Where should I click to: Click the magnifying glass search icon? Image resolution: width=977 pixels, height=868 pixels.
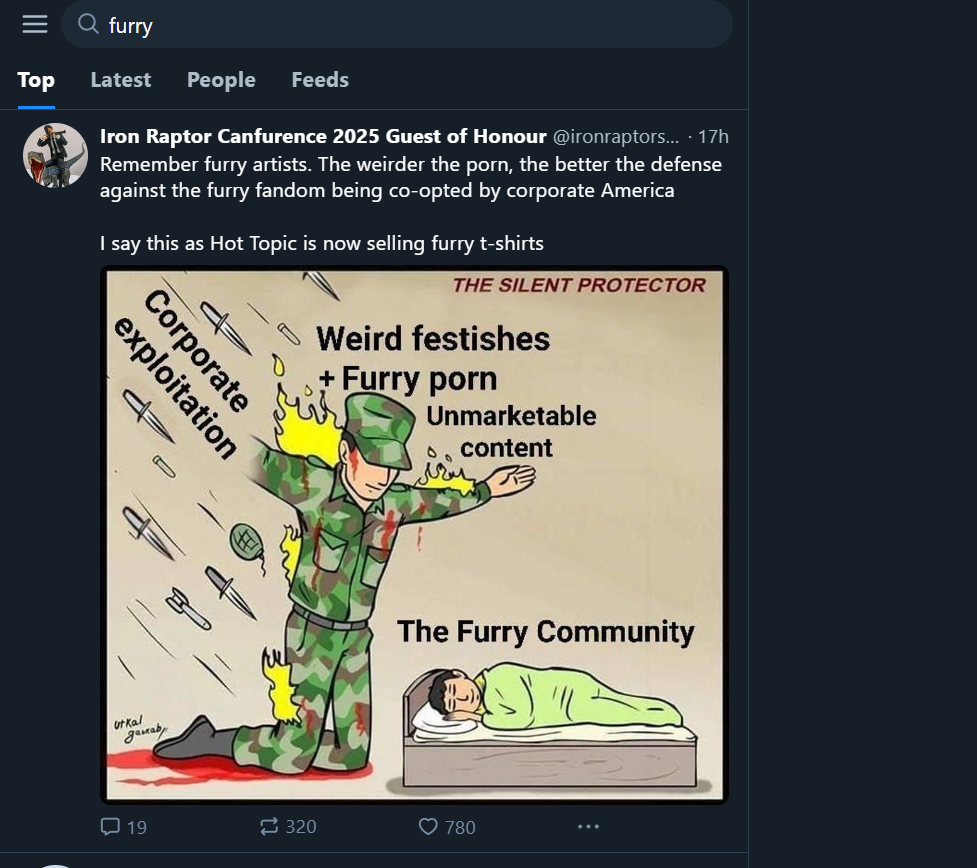coord(88,24)
